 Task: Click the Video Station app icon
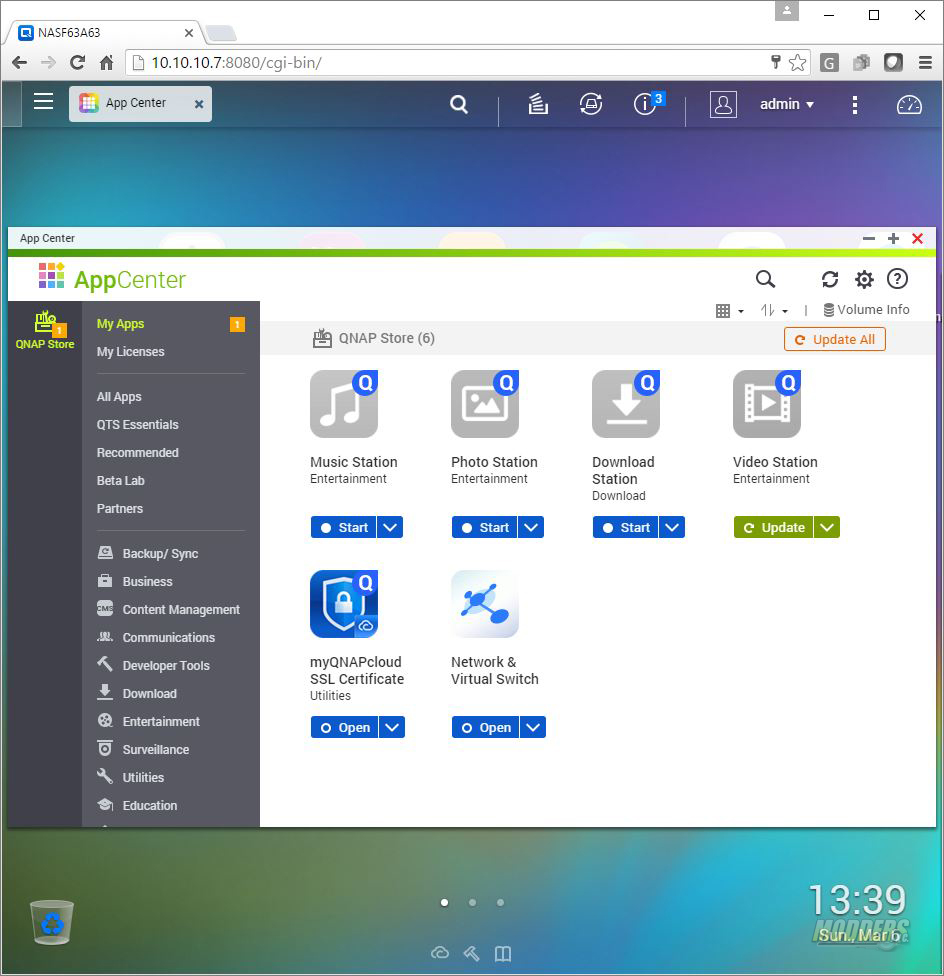(x=767, y=403)
